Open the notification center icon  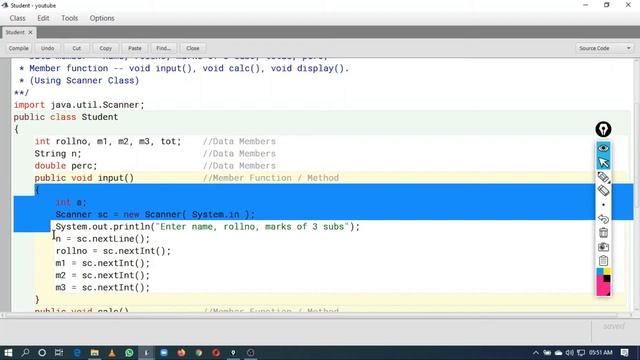[x=624, y=352]
